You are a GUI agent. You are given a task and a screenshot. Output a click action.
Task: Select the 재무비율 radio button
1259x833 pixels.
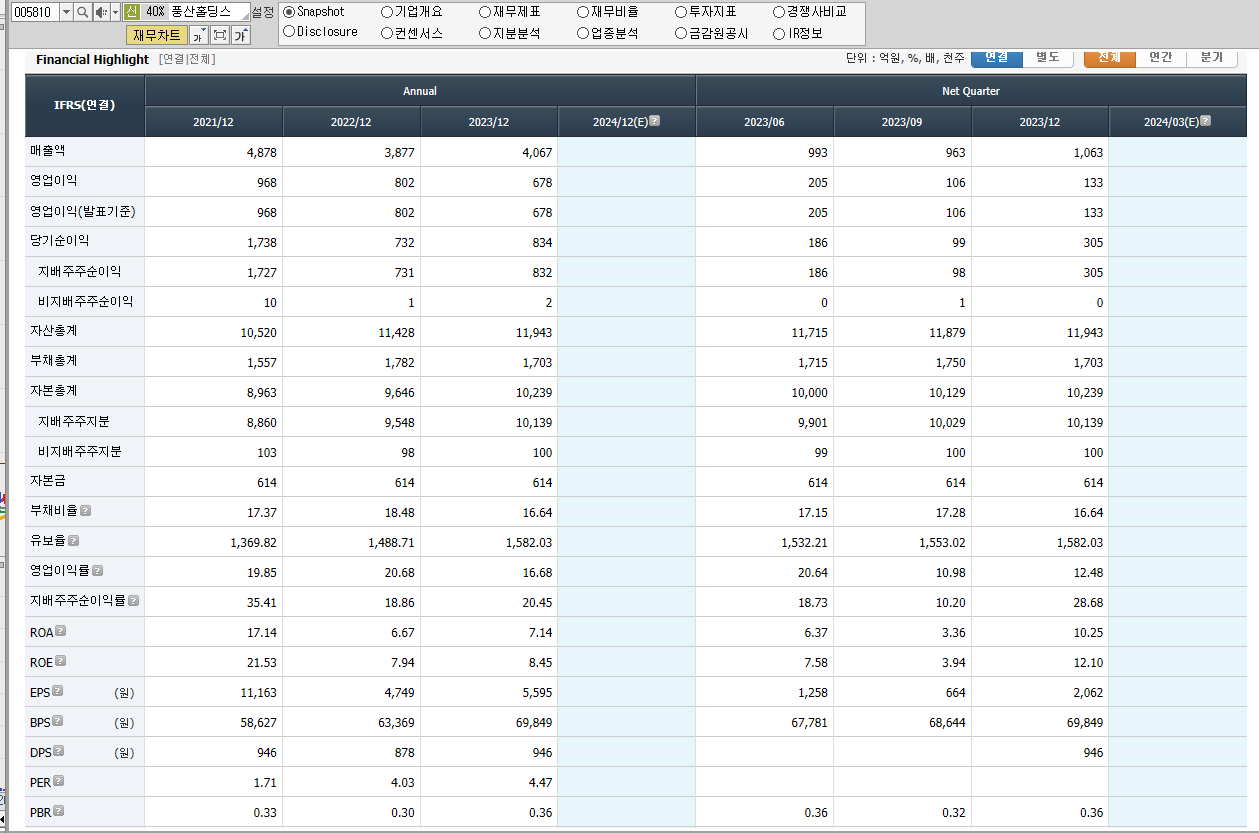[x=583, y=12]
